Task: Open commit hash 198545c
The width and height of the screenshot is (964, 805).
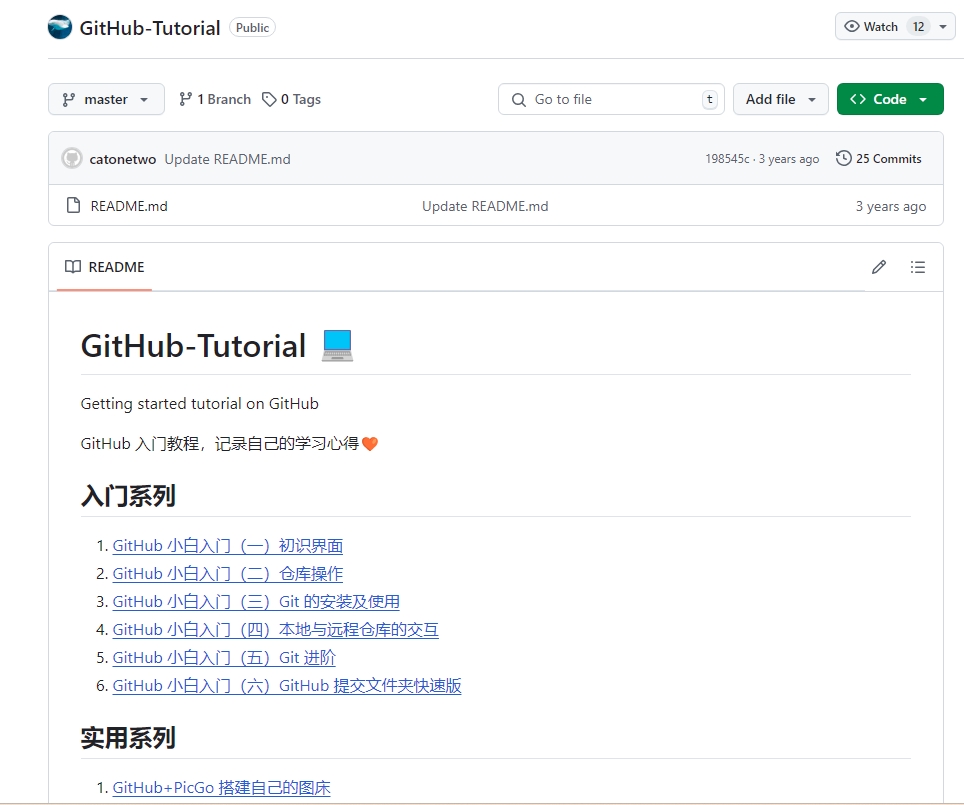Action: click(727, 159)
